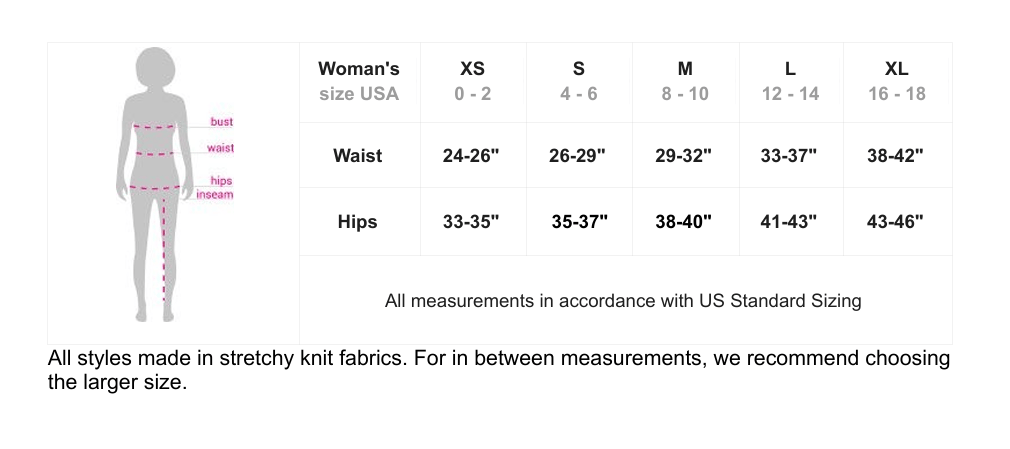1010x449 pixels.
Task: Click the woman silhouette figure
Action: click(x=155, y=185)
